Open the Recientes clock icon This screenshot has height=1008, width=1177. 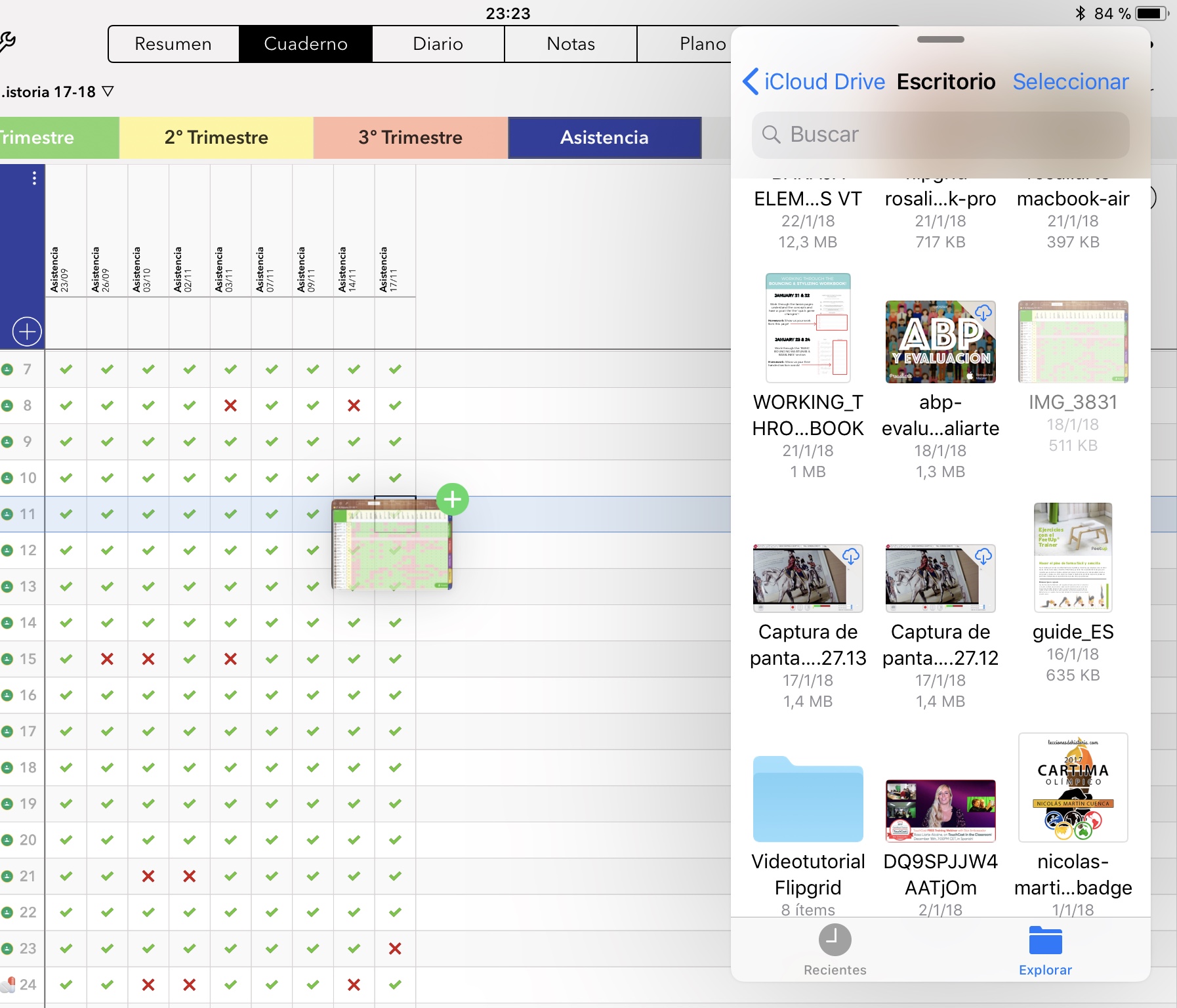click(x=835, y=940)
